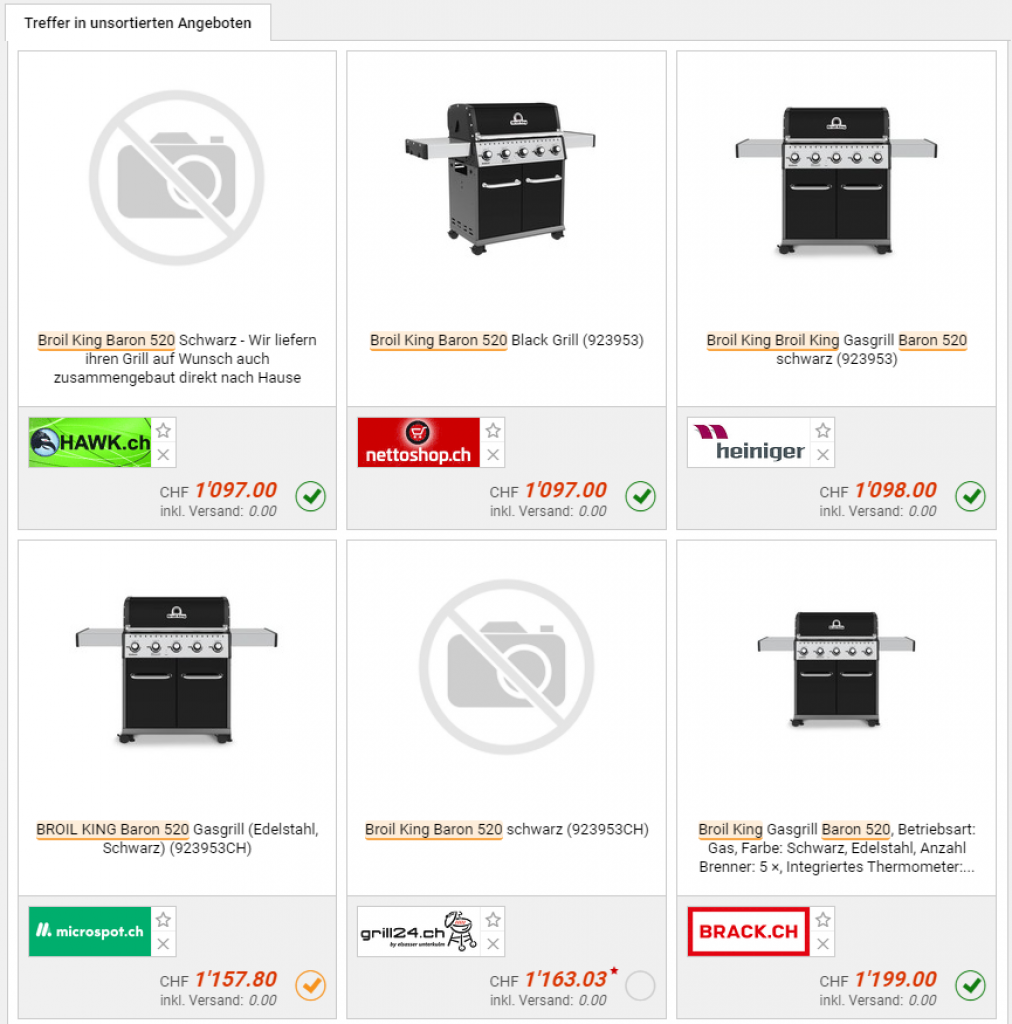The height and width of the screenshot is (1024, 1012).
Task: Click the X icon next to HAWK.ch logo
Action: 163,455
